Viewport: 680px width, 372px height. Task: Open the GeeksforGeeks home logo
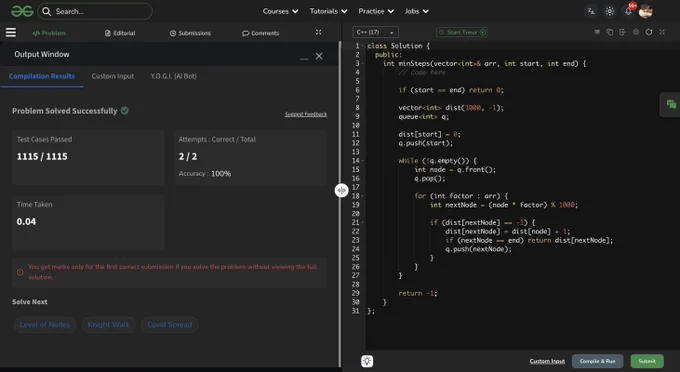click(22, 11)
